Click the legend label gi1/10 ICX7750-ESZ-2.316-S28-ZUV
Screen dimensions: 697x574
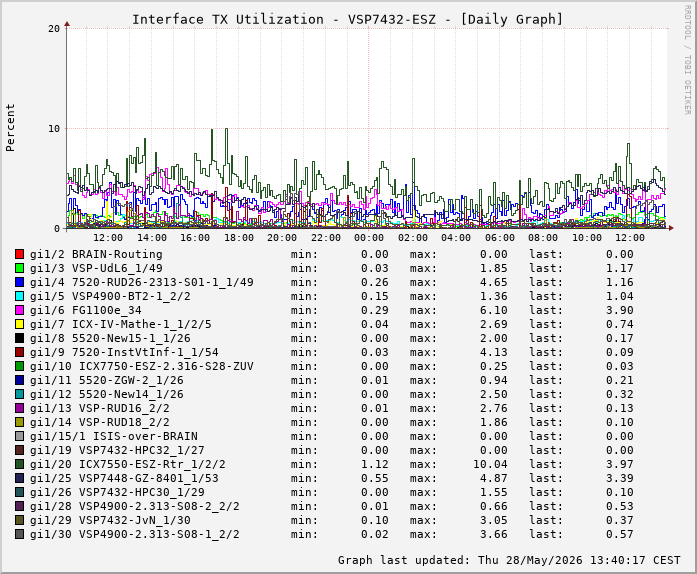point(142,366)
